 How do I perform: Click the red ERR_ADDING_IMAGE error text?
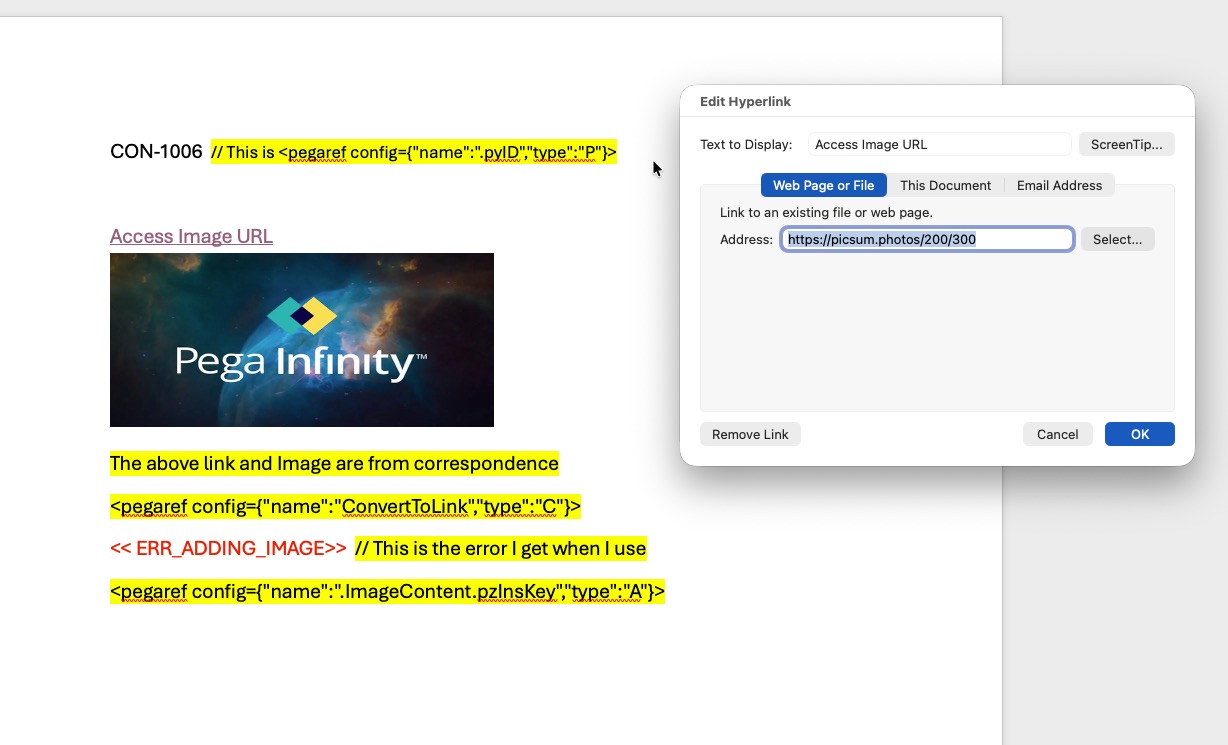228,548
